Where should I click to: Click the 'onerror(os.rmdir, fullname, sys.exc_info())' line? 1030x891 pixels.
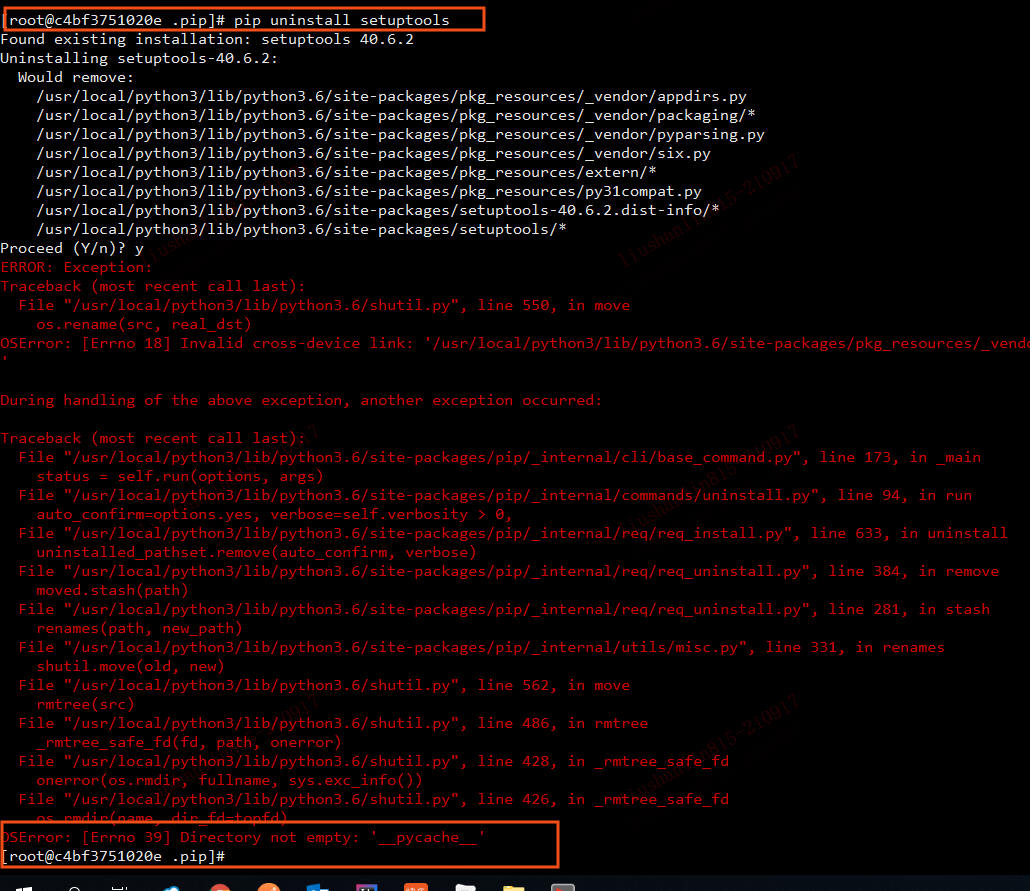(x=229, y=782)
